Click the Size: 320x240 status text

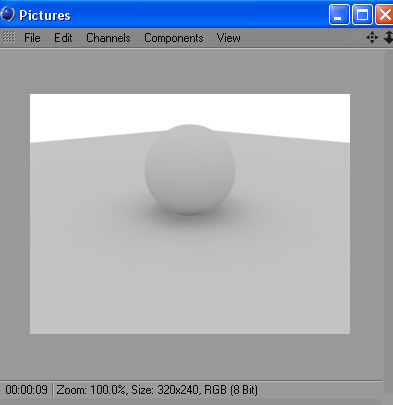tap(166, 390)
